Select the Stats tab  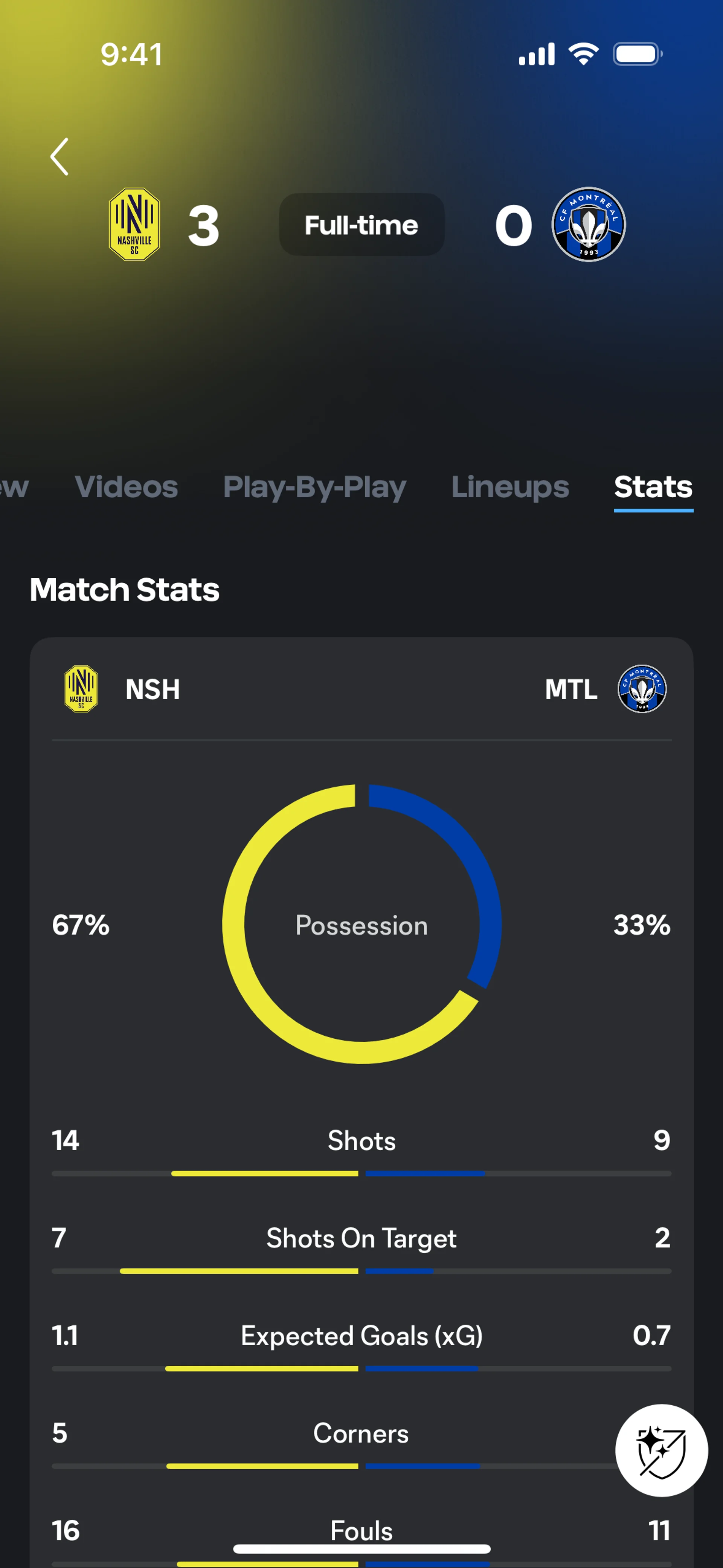(x=653, y=487)
